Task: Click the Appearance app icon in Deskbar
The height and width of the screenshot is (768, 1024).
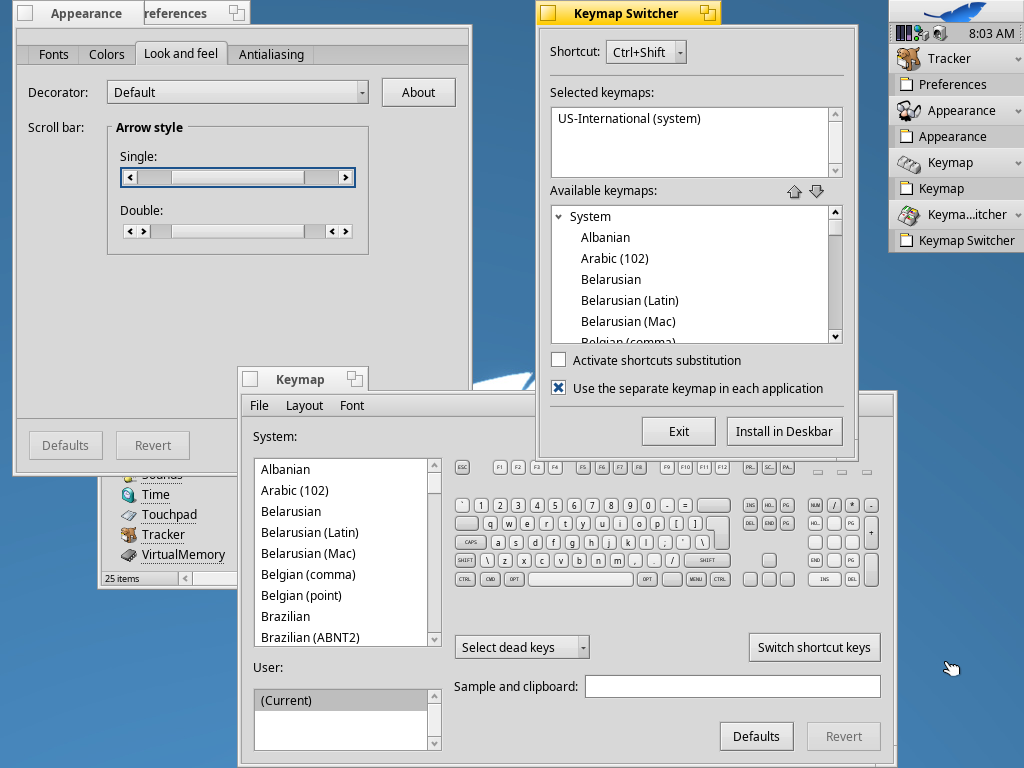Action: (908, 111)
